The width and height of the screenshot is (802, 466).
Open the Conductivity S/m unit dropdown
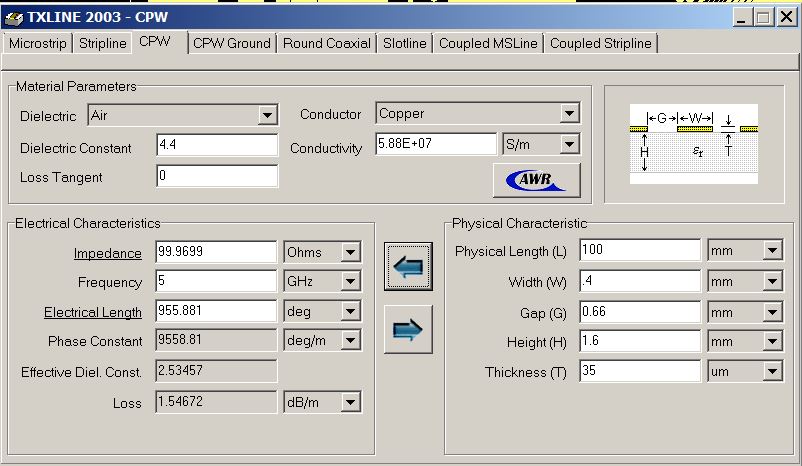[569, 144]
